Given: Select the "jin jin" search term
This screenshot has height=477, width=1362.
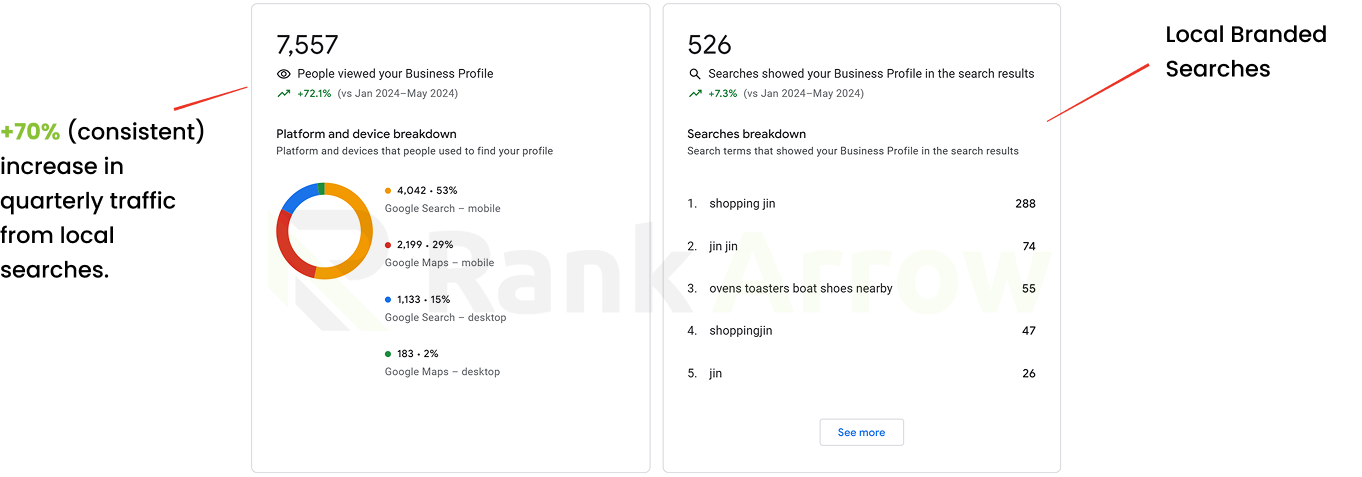Looking at the screenshot, I should pyautogui.click(x=723, y=246).
